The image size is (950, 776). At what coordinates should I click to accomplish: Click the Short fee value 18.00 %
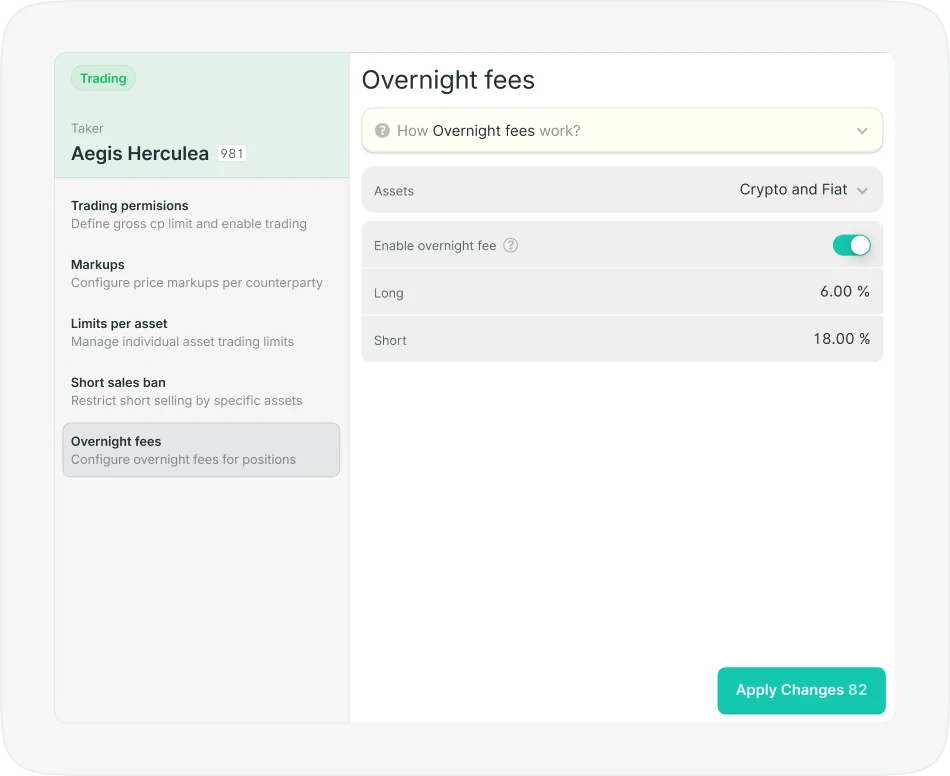841,339
